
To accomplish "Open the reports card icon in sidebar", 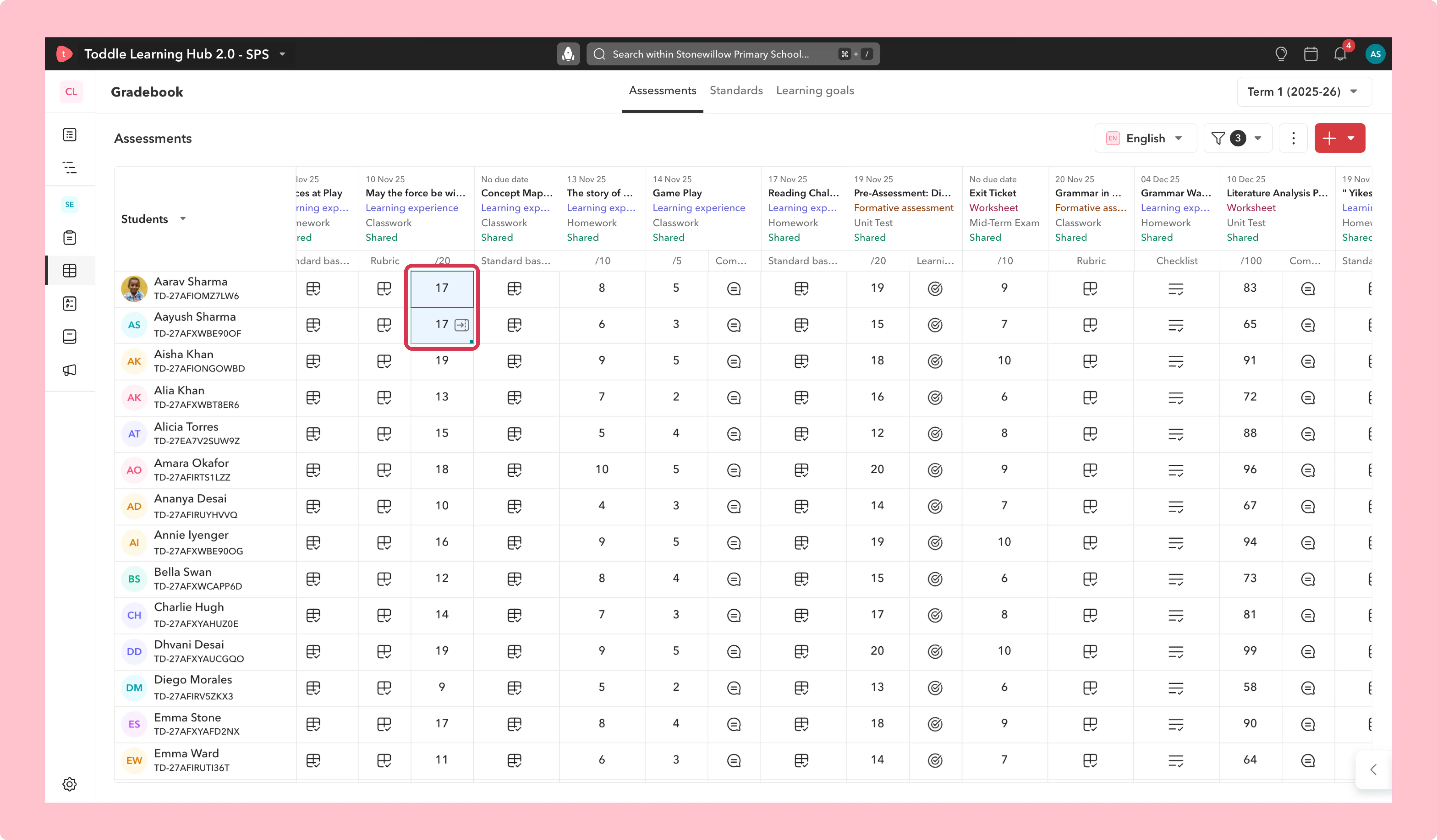I will (x=69, y=337).
